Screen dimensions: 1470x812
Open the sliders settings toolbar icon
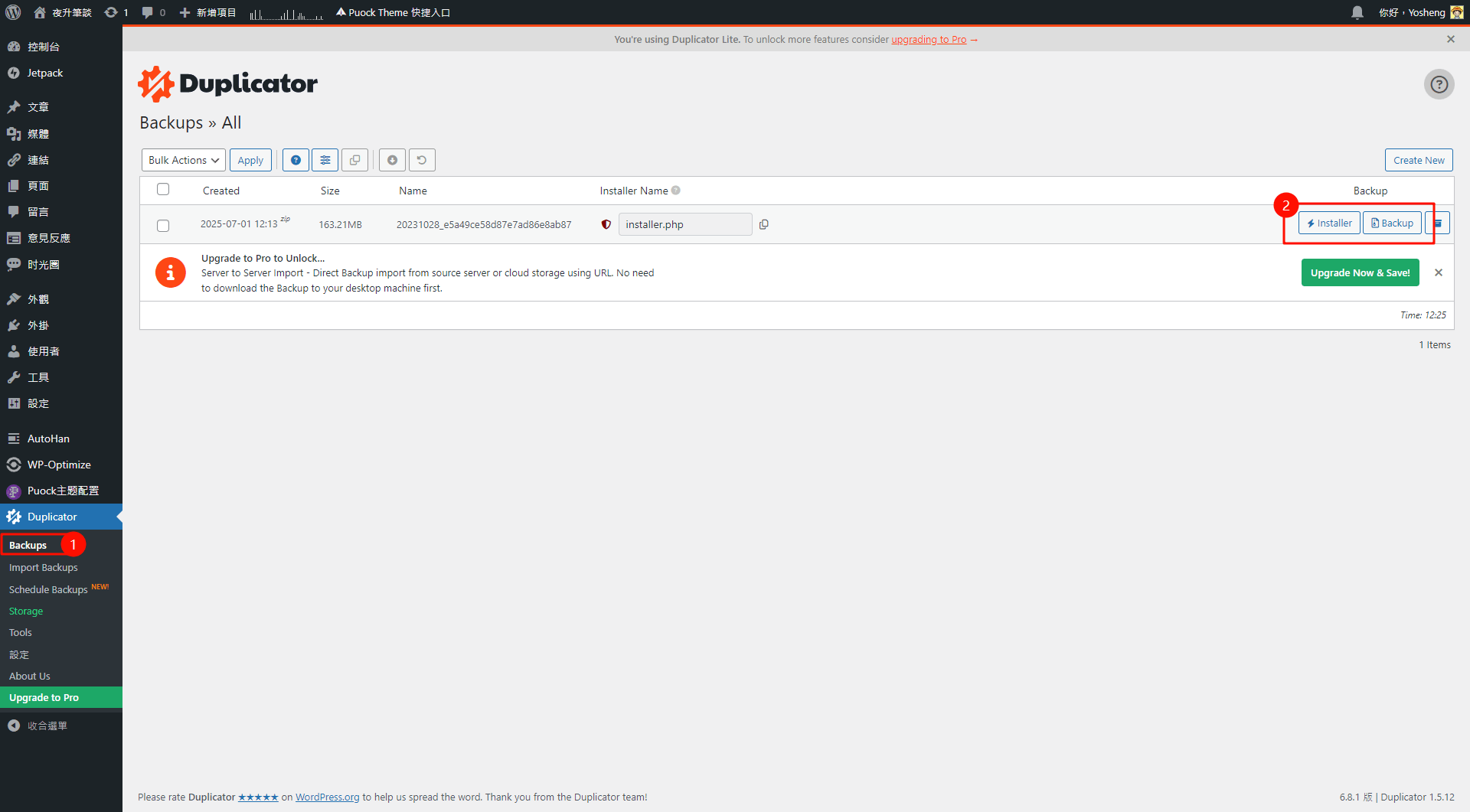point(325,160)
